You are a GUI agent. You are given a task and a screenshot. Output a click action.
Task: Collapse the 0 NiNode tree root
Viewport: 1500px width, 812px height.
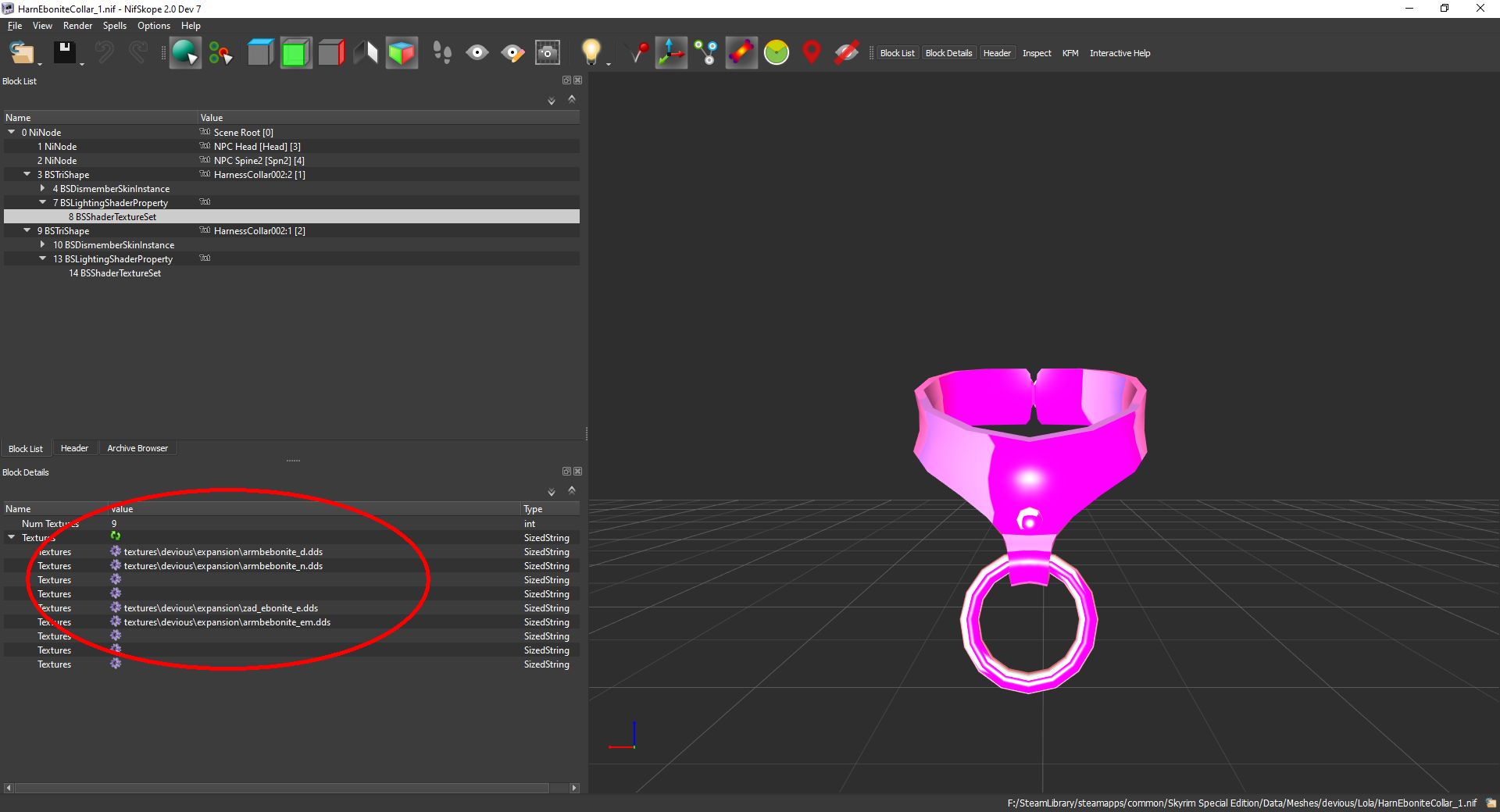(12, 132)
